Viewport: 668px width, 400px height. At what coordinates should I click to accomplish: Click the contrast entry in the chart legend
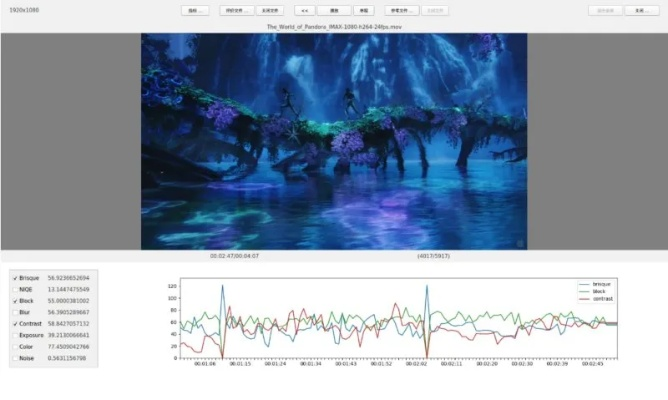(601, 298)
